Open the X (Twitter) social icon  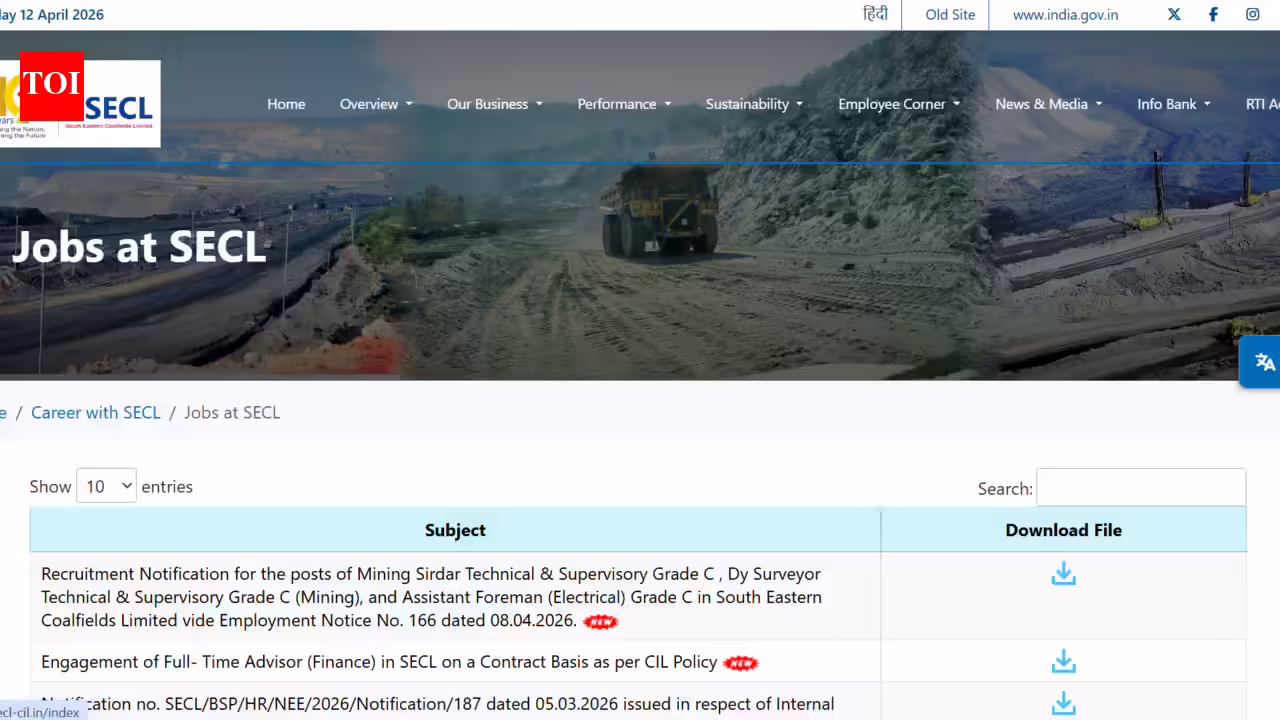tap(1174, 14)
